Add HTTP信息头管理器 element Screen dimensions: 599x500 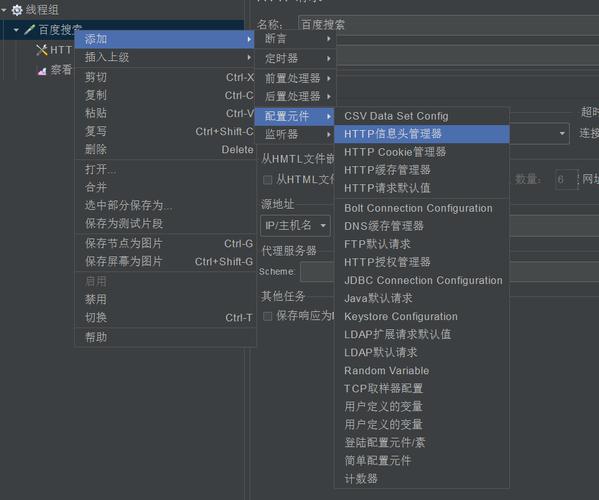[422, 134]
